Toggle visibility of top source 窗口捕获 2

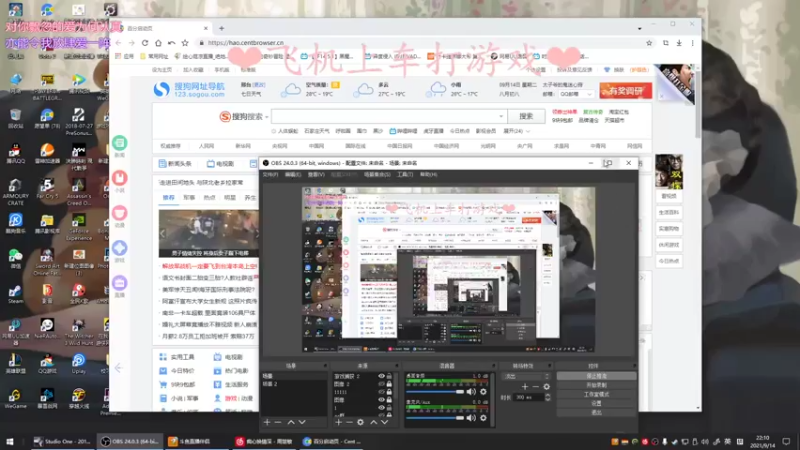pos(381,376)
